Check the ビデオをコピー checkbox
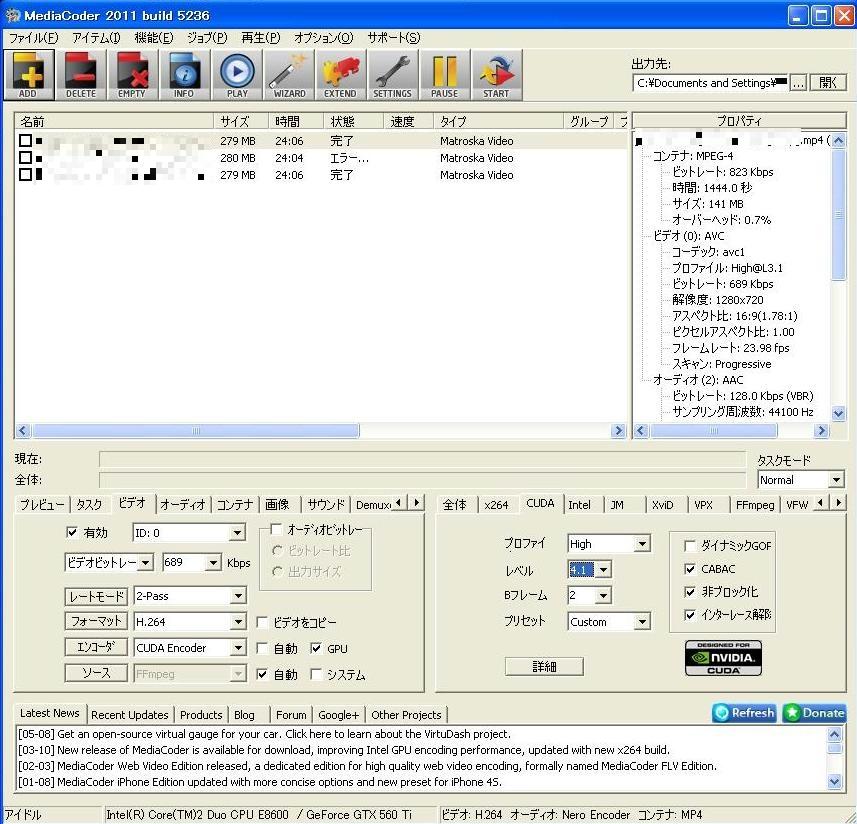Image resolution: width=857 pixels, height=824 pixels. click(262, 622)
